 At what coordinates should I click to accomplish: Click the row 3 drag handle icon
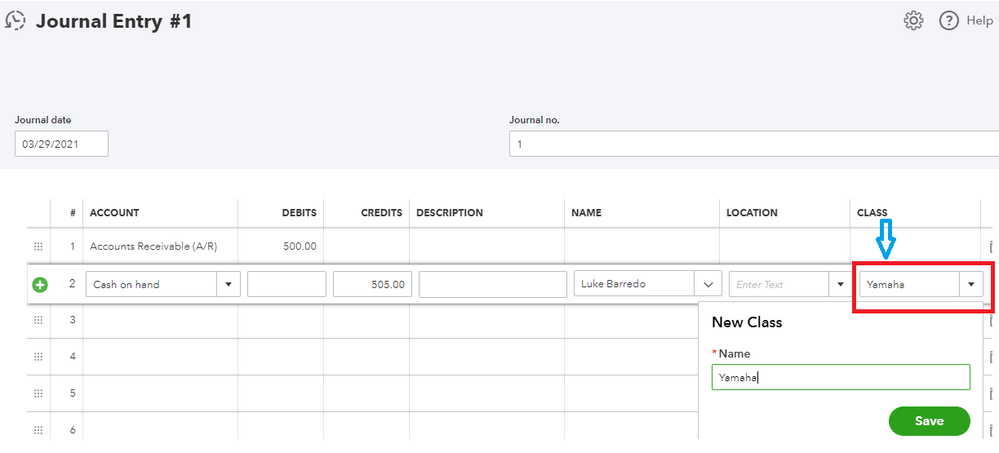tap(39, 320)
